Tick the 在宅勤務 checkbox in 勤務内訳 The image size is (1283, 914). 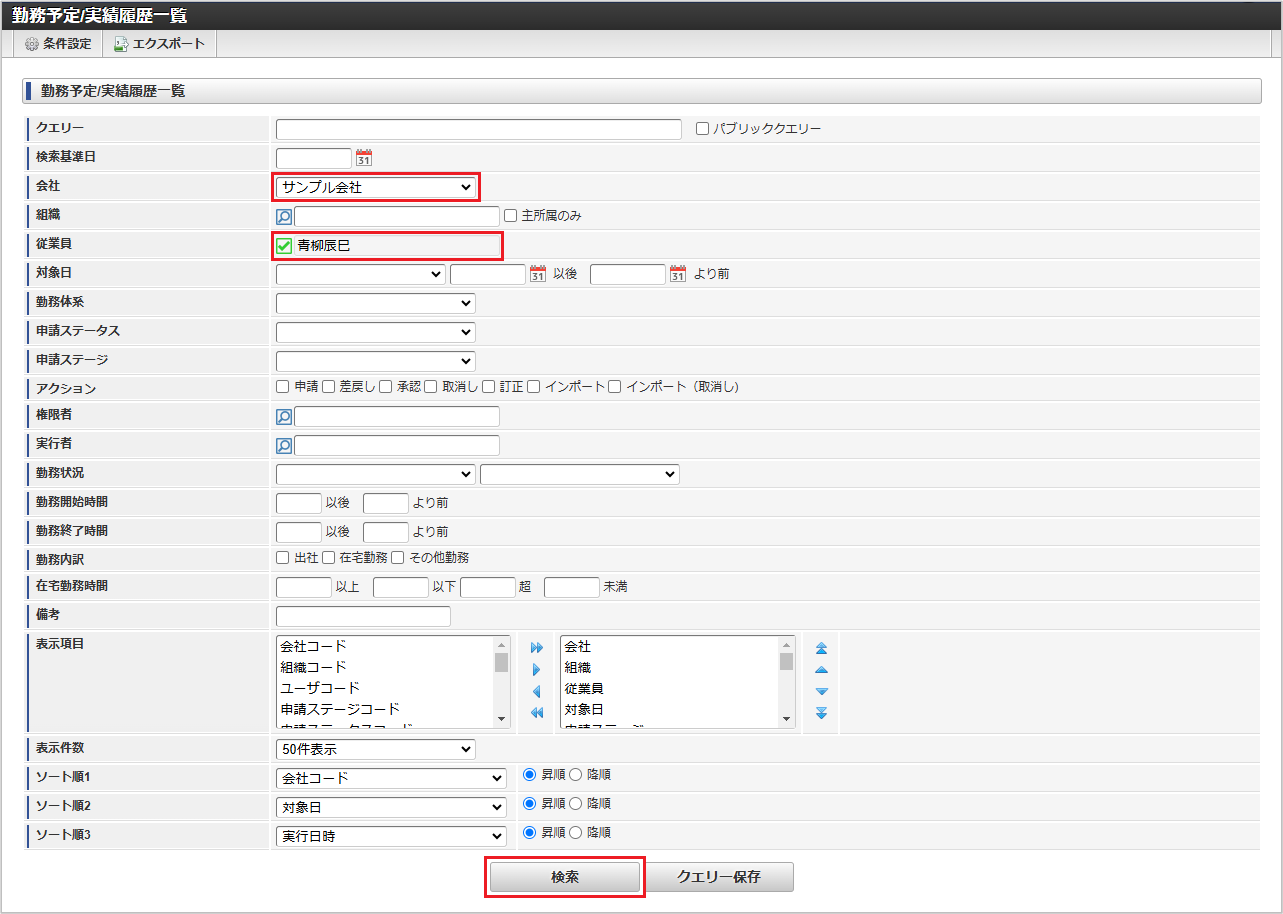(x=328, y=557)
